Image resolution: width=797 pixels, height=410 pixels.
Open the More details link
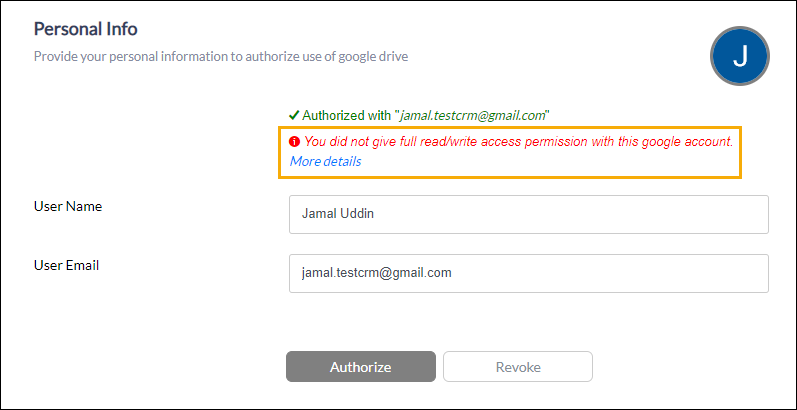click(325, 162)
